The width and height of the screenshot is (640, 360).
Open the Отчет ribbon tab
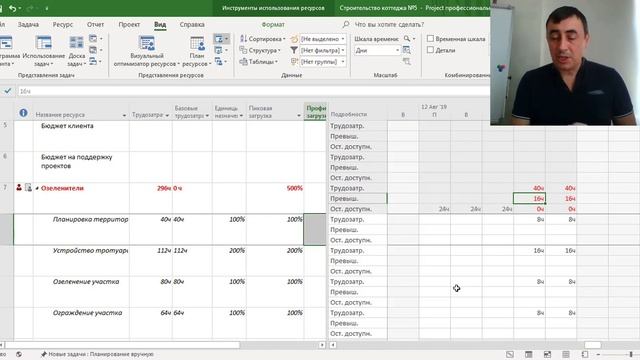tap(95, 24)
